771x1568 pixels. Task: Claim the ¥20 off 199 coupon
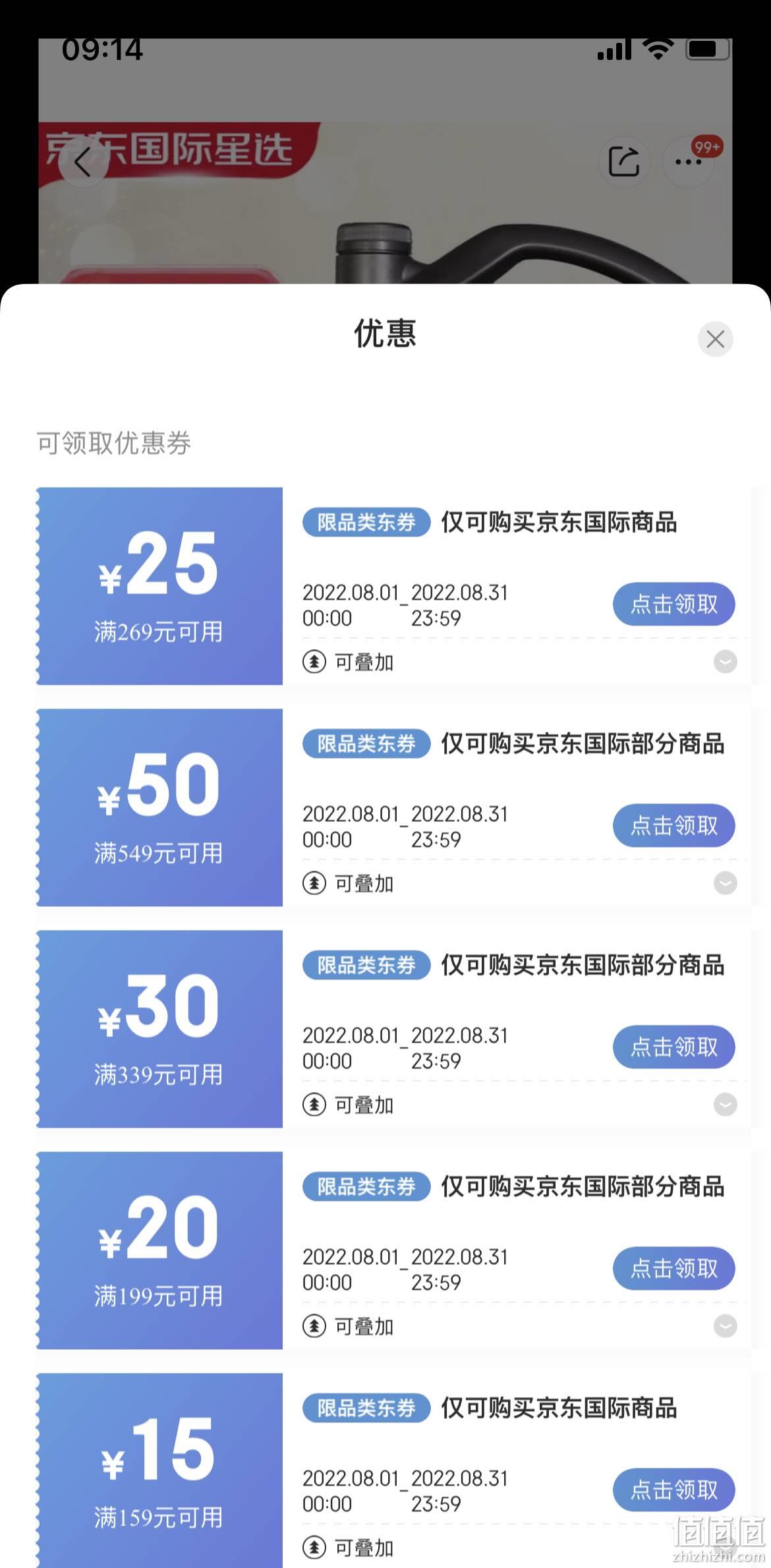(x=674, y=1269)
